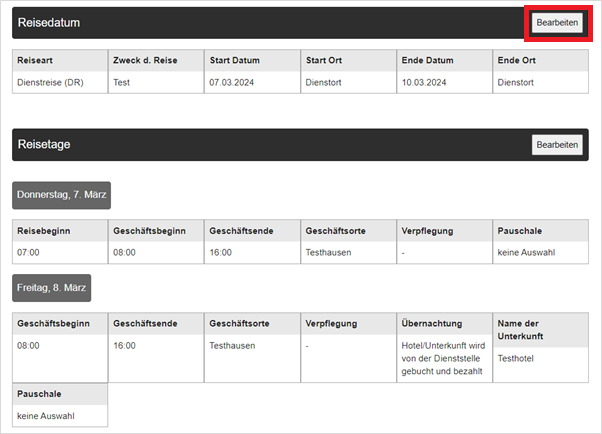Image resolution: width=602 pixels, height=434 pixels.
Task: Click the Hotel/Unterkunft Übernachtung description
Action: pyautogui.click(x=441, y=358)
